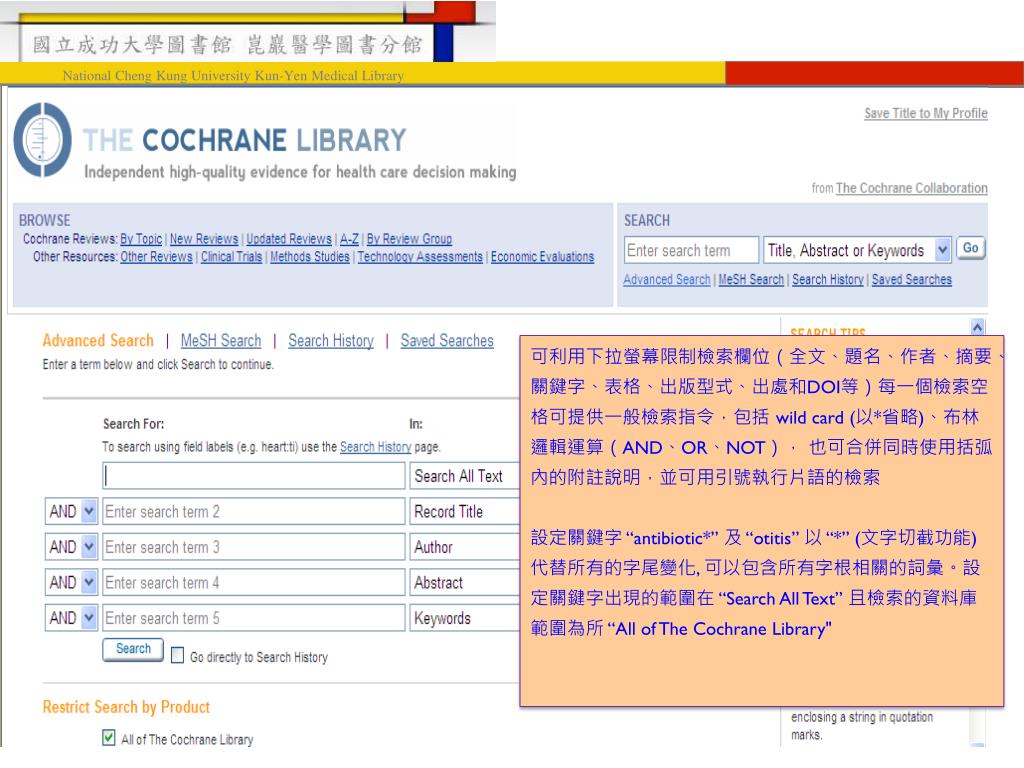The height and width of the screenshot is (768, 1024).
Task: Open AND operator dropdown for term 4
Action: coord(71,582)
